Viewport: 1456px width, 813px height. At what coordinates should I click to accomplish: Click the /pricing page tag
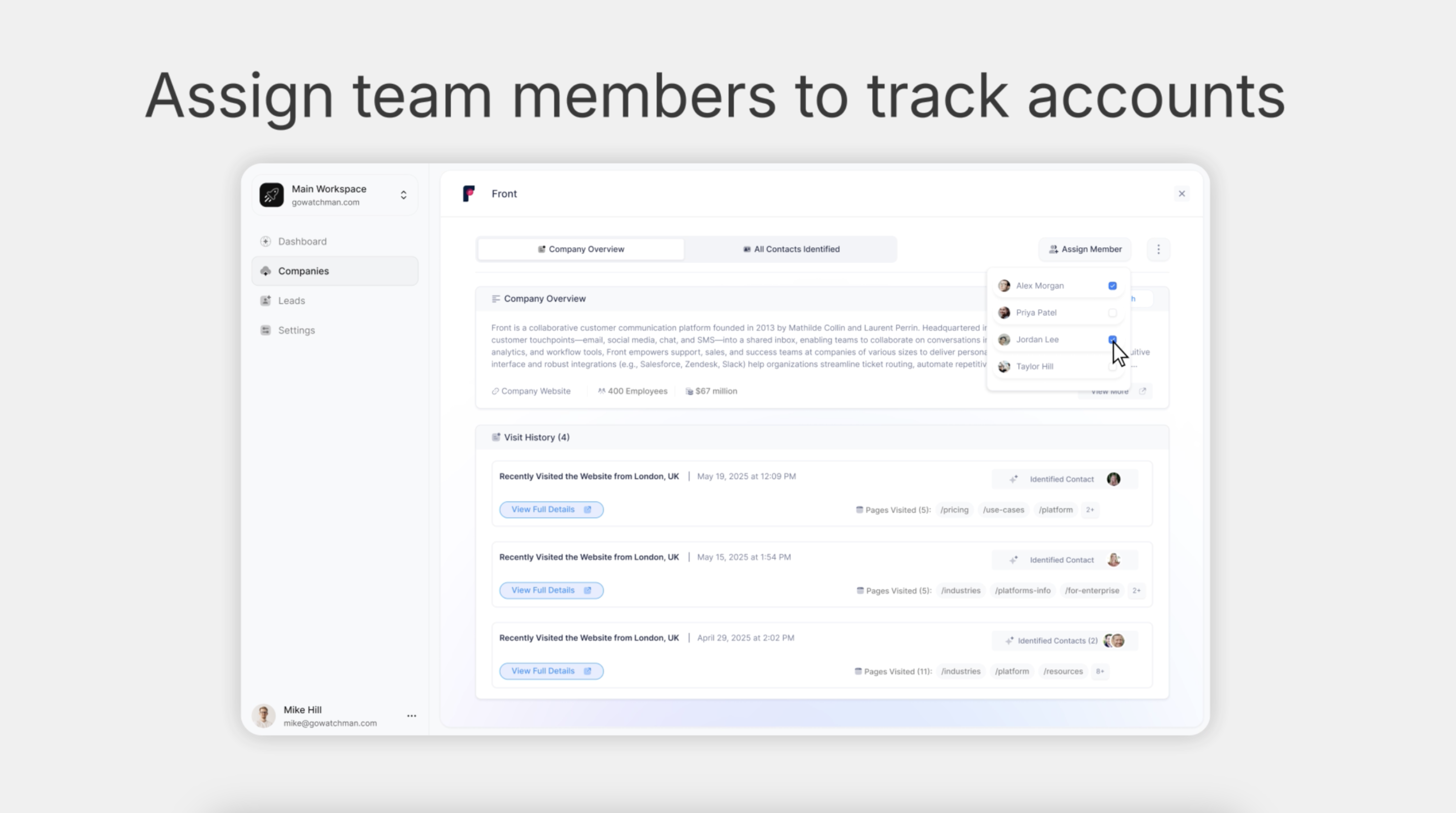coord(954,509)
